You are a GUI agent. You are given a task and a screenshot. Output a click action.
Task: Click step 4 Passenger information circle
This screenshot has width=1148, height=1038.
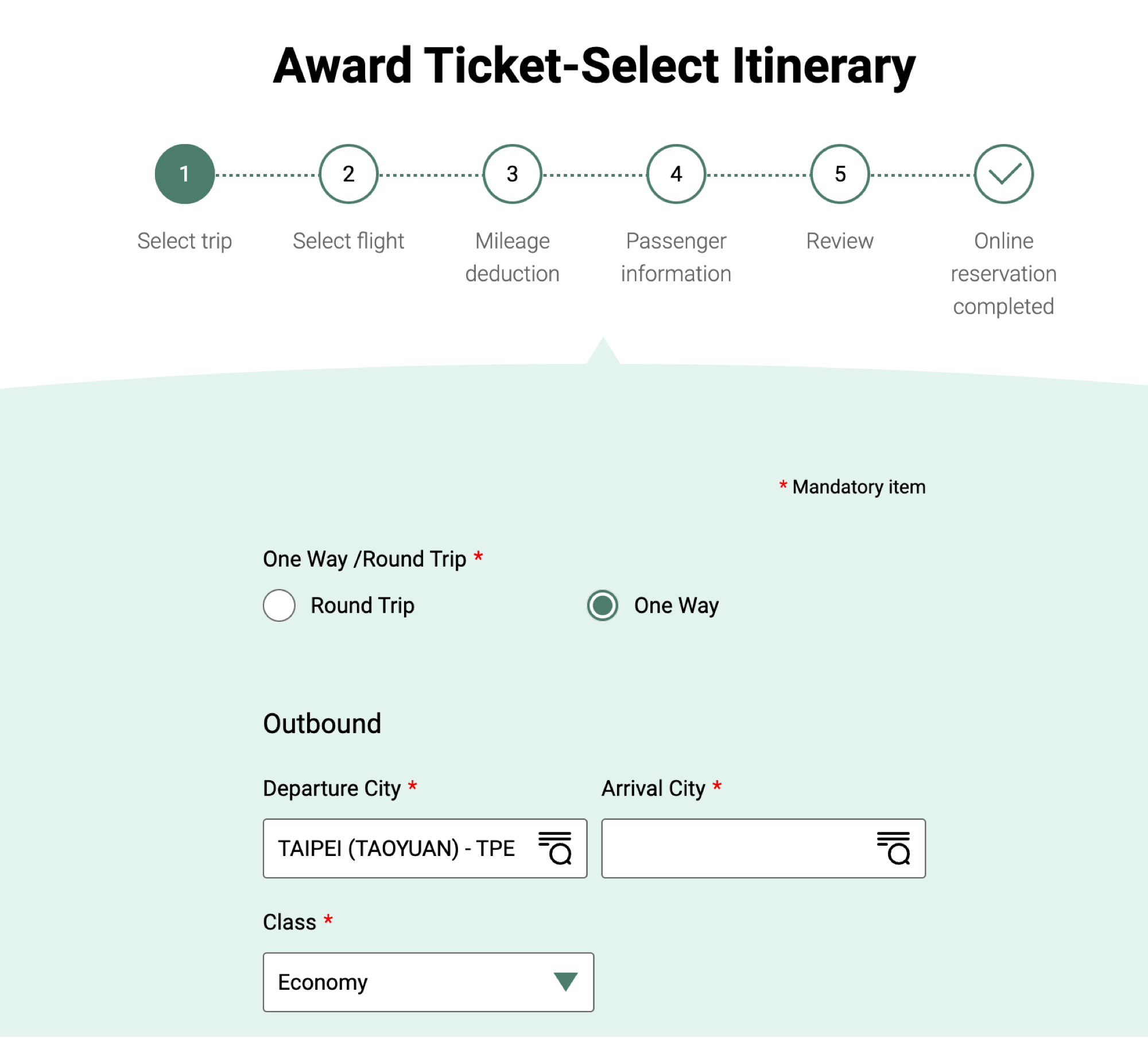[676, 174]
